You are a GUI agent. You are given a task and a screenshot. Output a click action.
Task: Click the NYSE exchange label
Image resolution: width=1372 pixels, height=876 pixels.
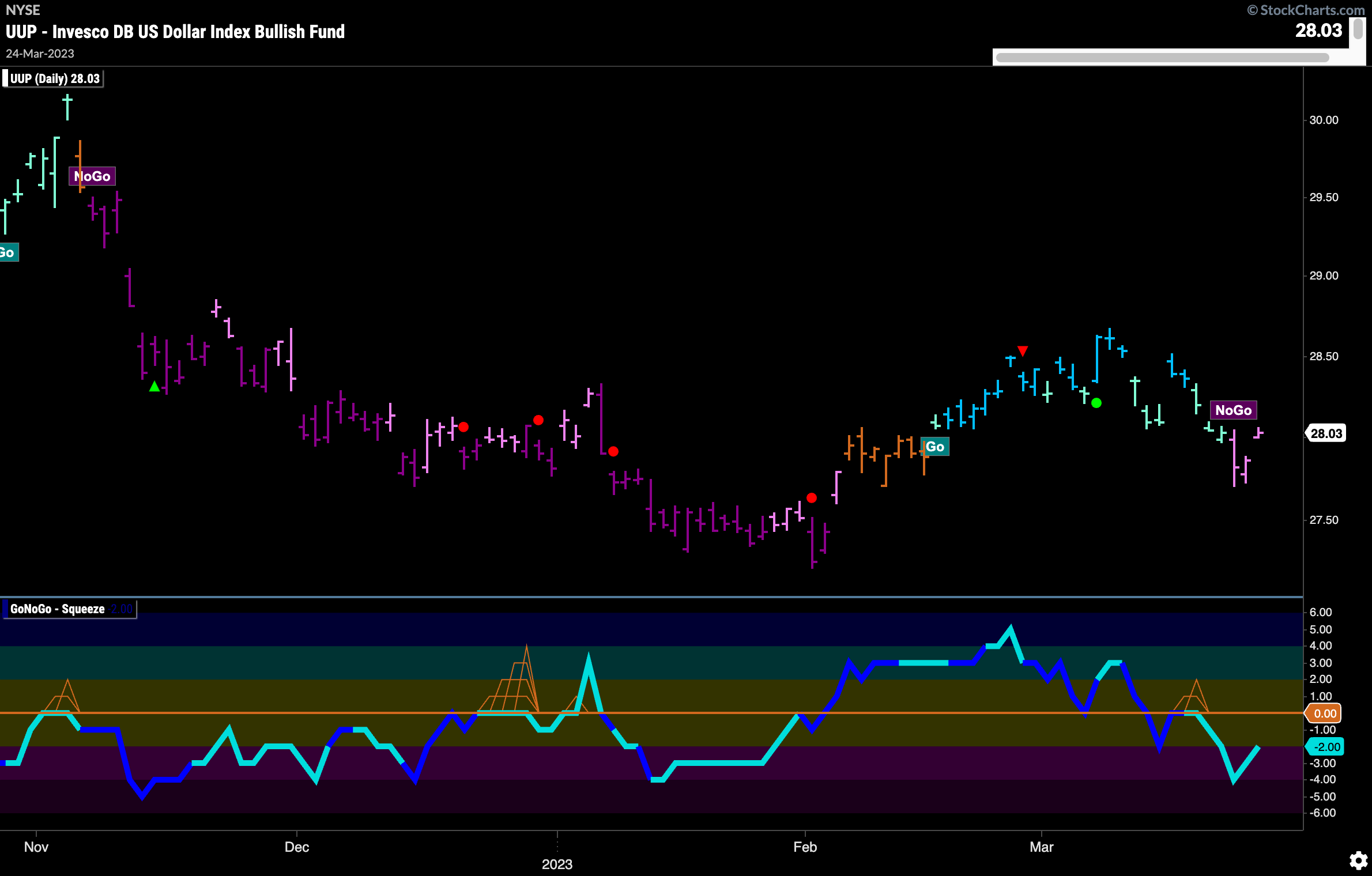click(23, 10)
